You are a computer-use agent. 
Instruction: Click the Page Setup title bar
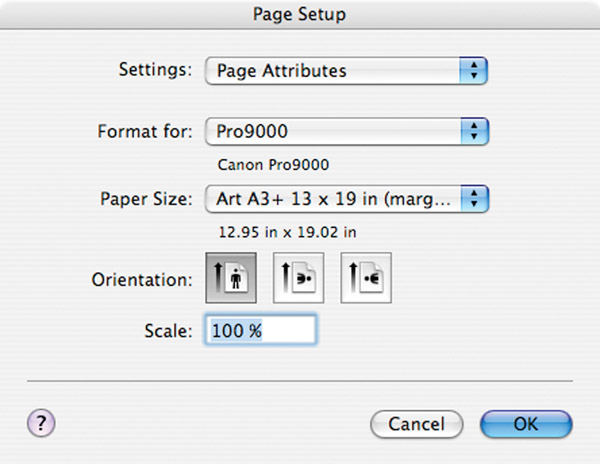click(300, 15)
